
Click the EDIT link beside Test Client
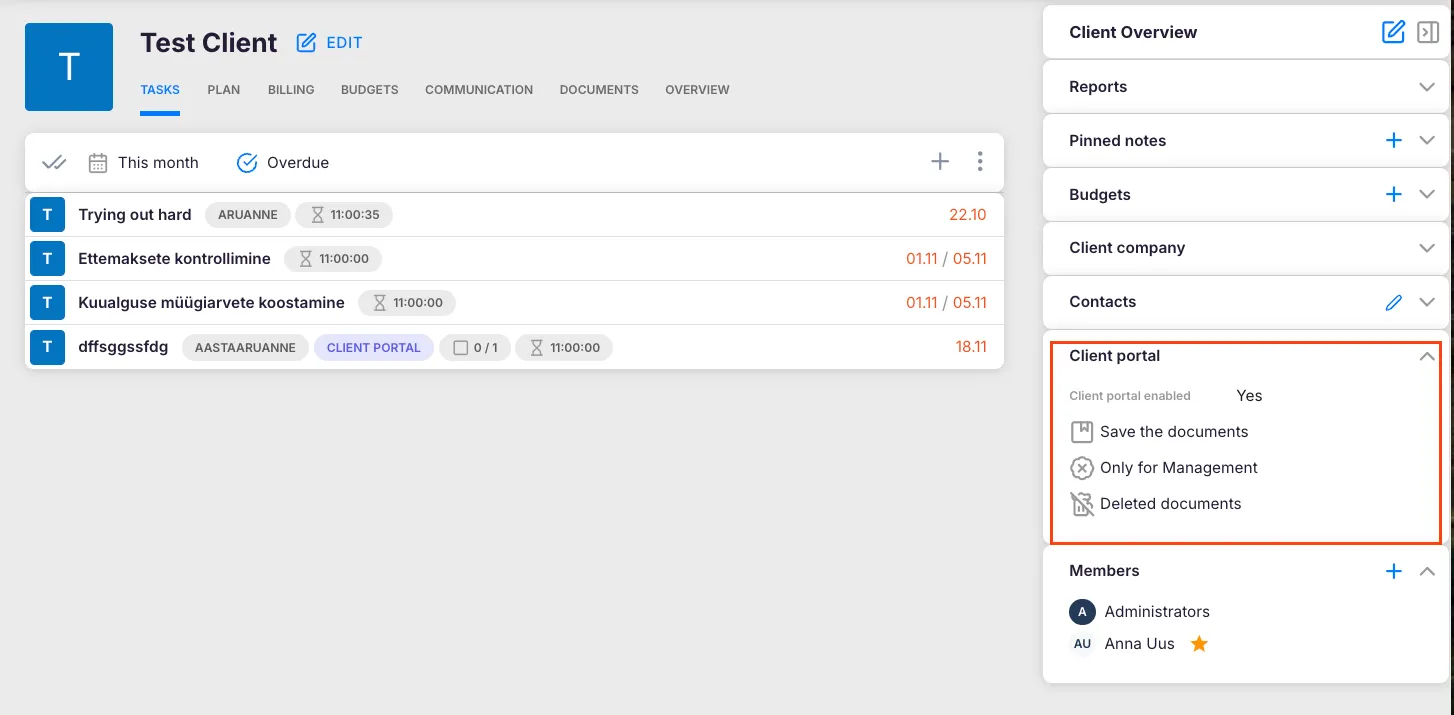[330, 43]
